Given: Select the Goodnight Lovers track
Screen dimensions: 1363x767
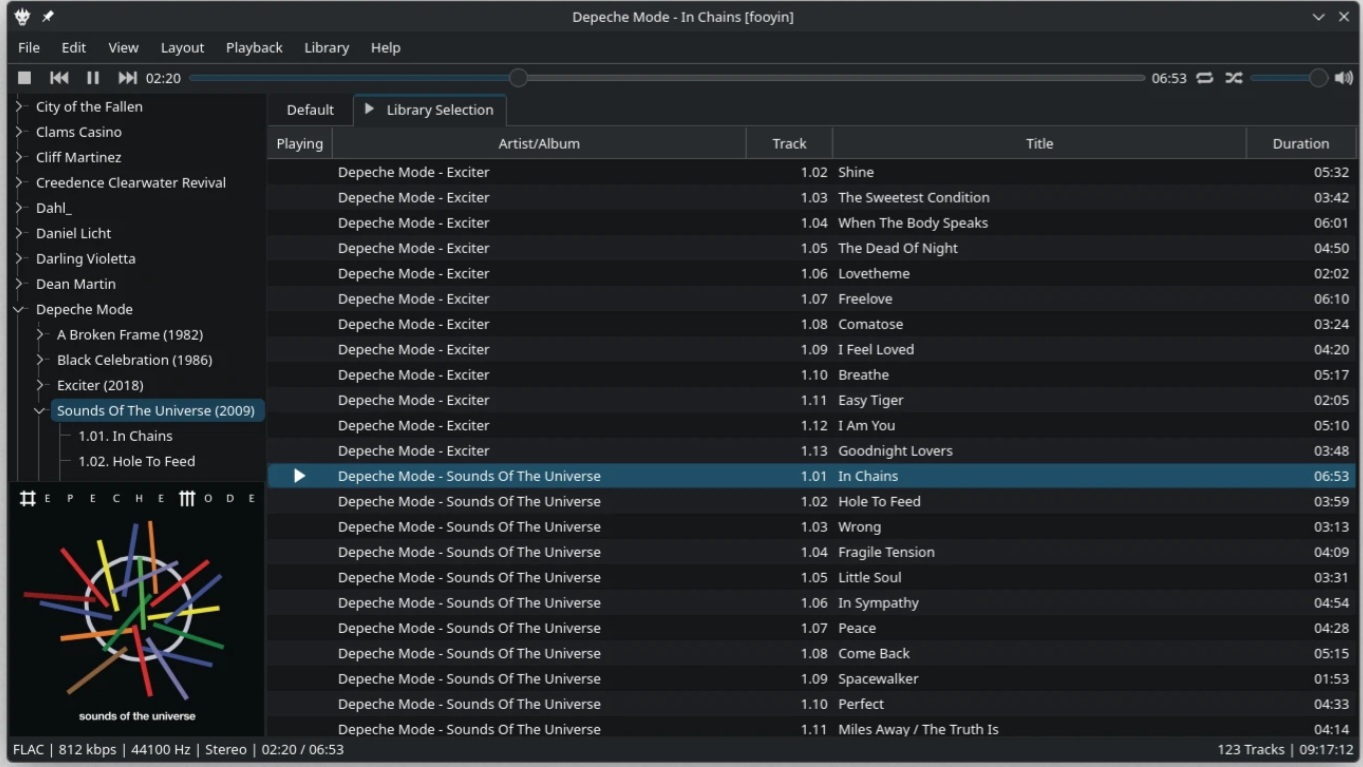Looking at the screenshot, I should (811, 451).
